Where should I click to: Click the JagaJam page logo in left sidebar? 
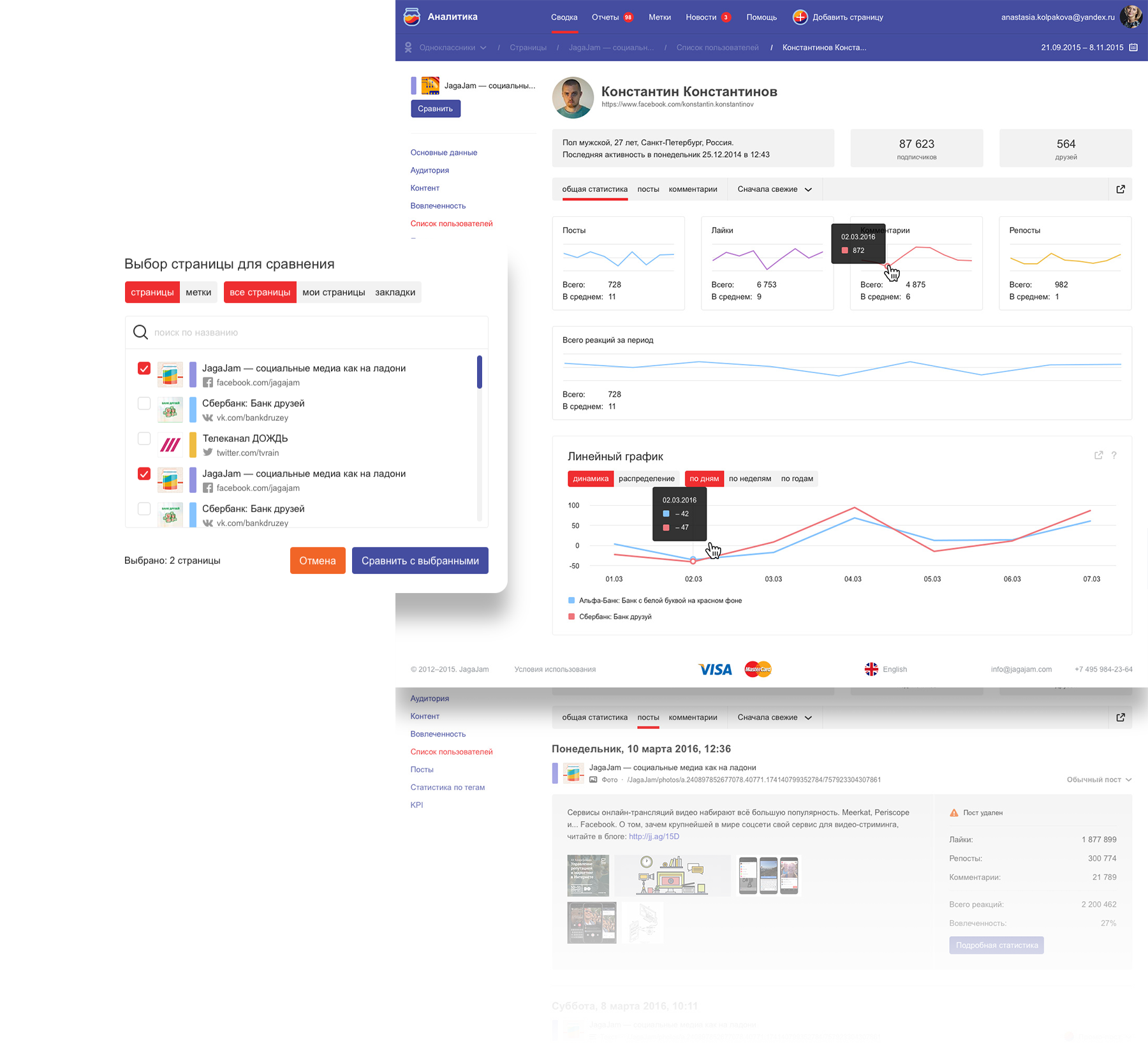pyautogui.click(x=430, y=85)
